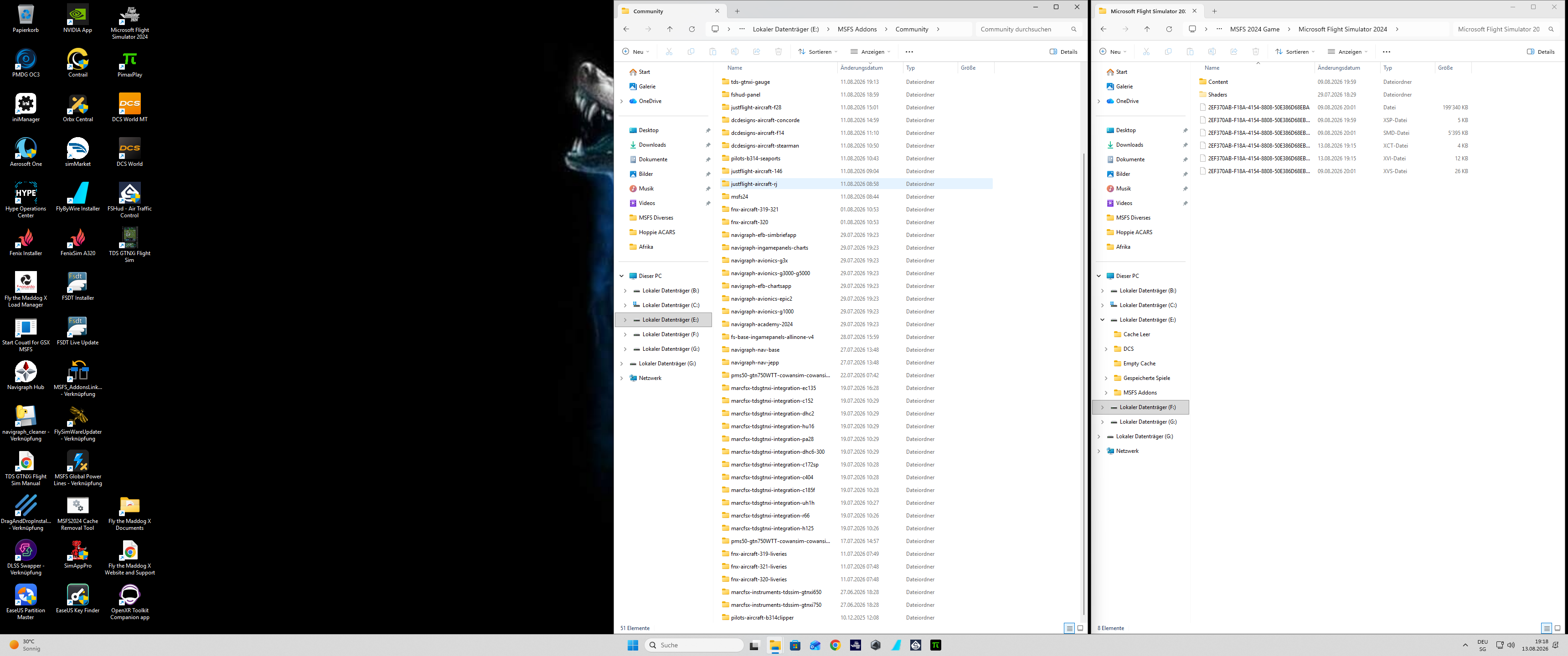Expand MSFS Addons folder in right tree
Screen dimensions: 1568x656
click(x=1106, y=393)
